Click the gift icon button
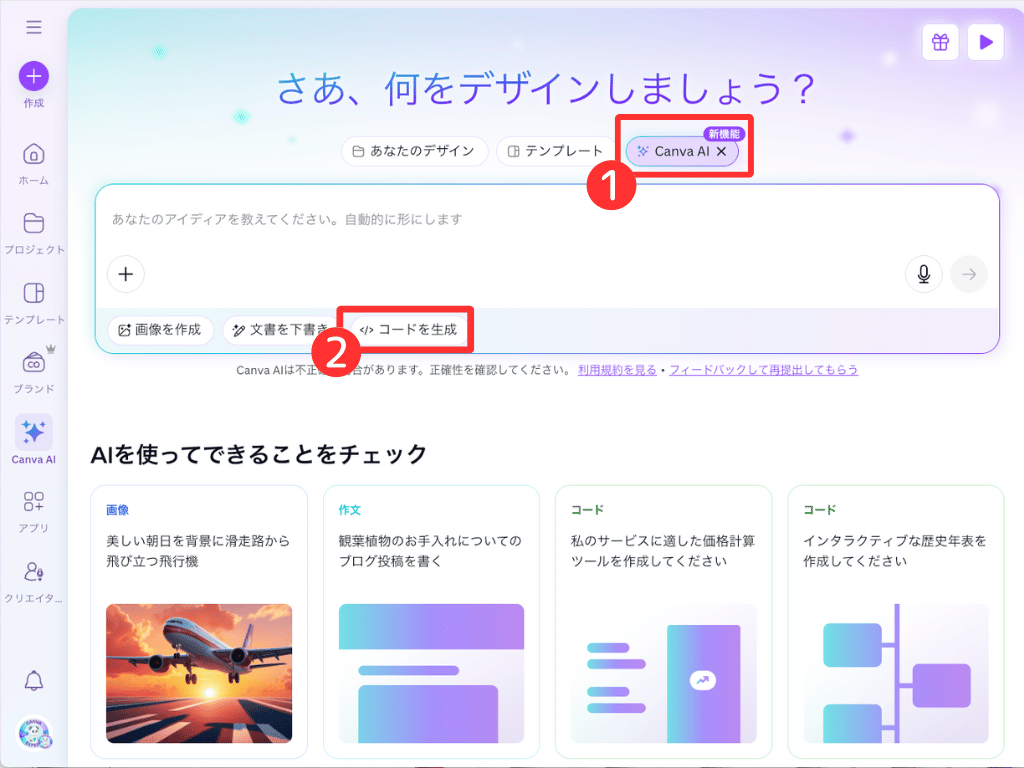Viewport: 1024px width, 768px height. (x=940, y=42)
